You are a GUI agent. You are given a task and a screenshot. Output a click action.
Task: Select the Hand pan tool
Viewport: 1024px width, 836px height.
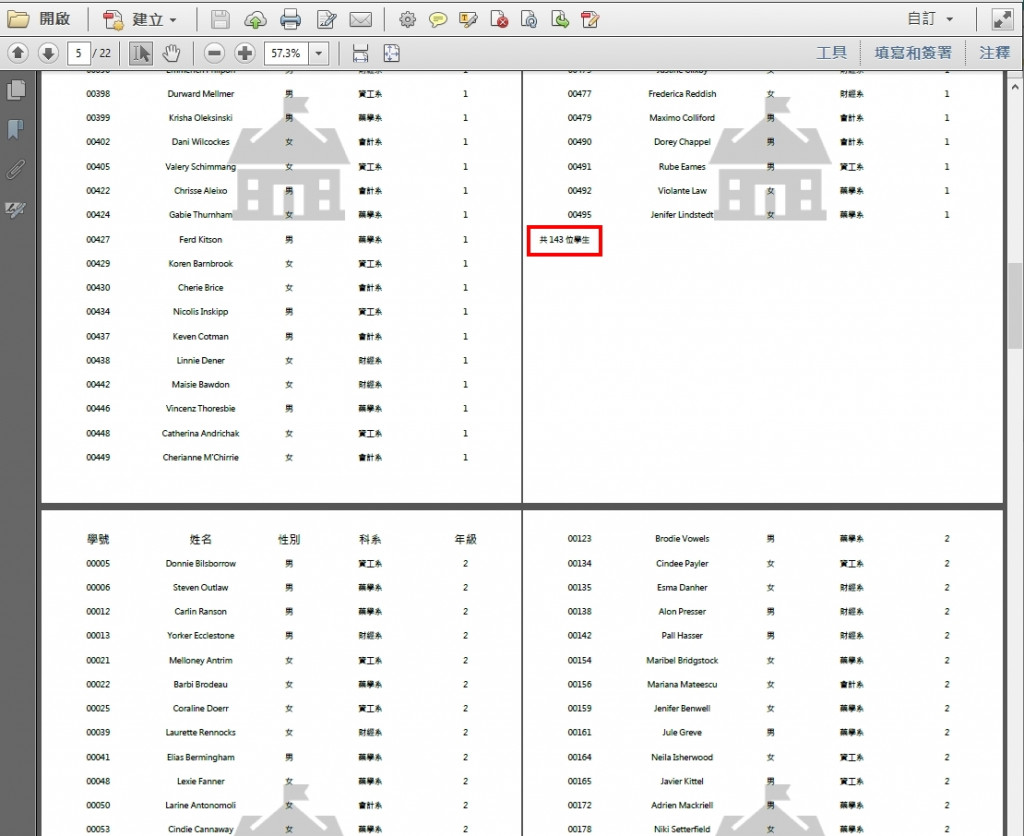[171, 53]
